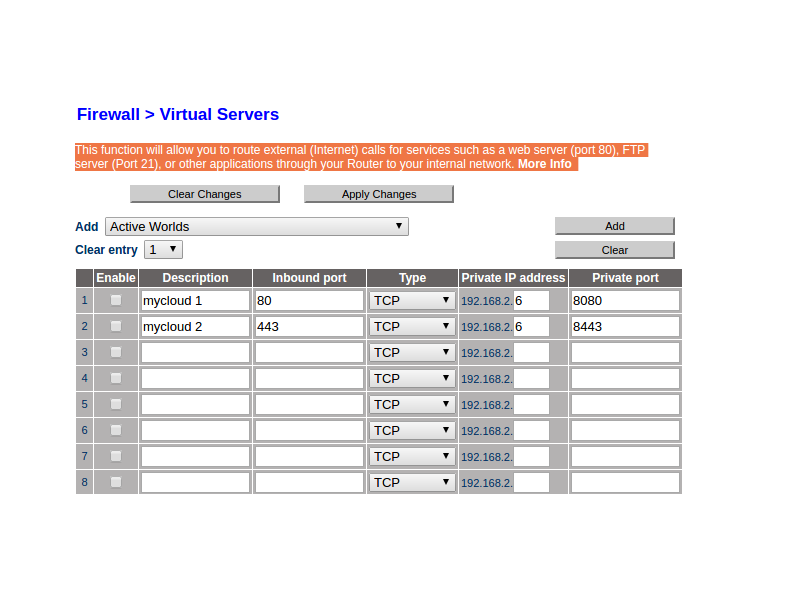Click the Clear button
The width and height of the screenshot is (800, 600).
point(615,250)
